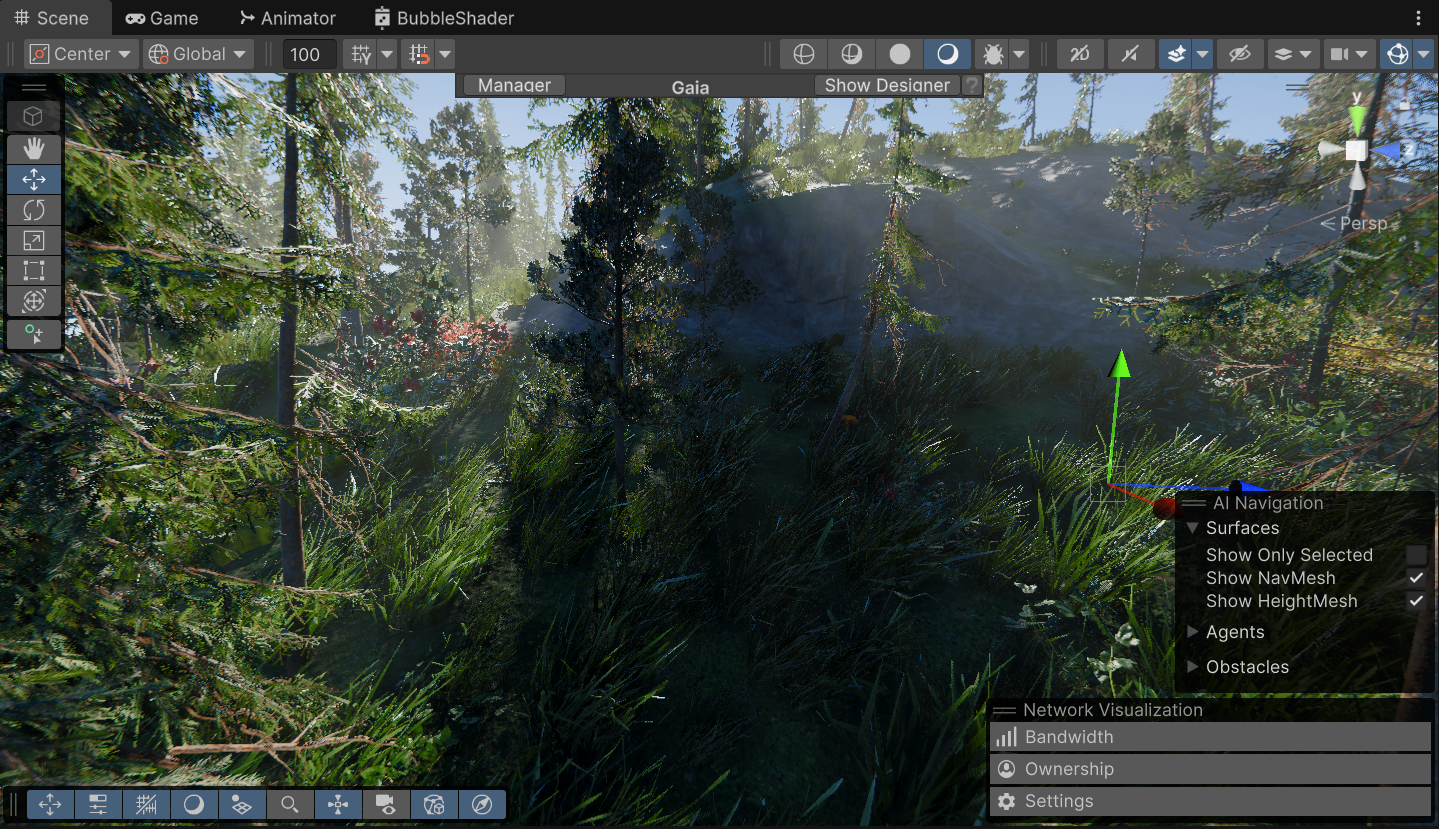Screen dimensions: 1439x829
Task: Click the magnifier search icon in bottom overlay
Action: click(x=290, y=804)
